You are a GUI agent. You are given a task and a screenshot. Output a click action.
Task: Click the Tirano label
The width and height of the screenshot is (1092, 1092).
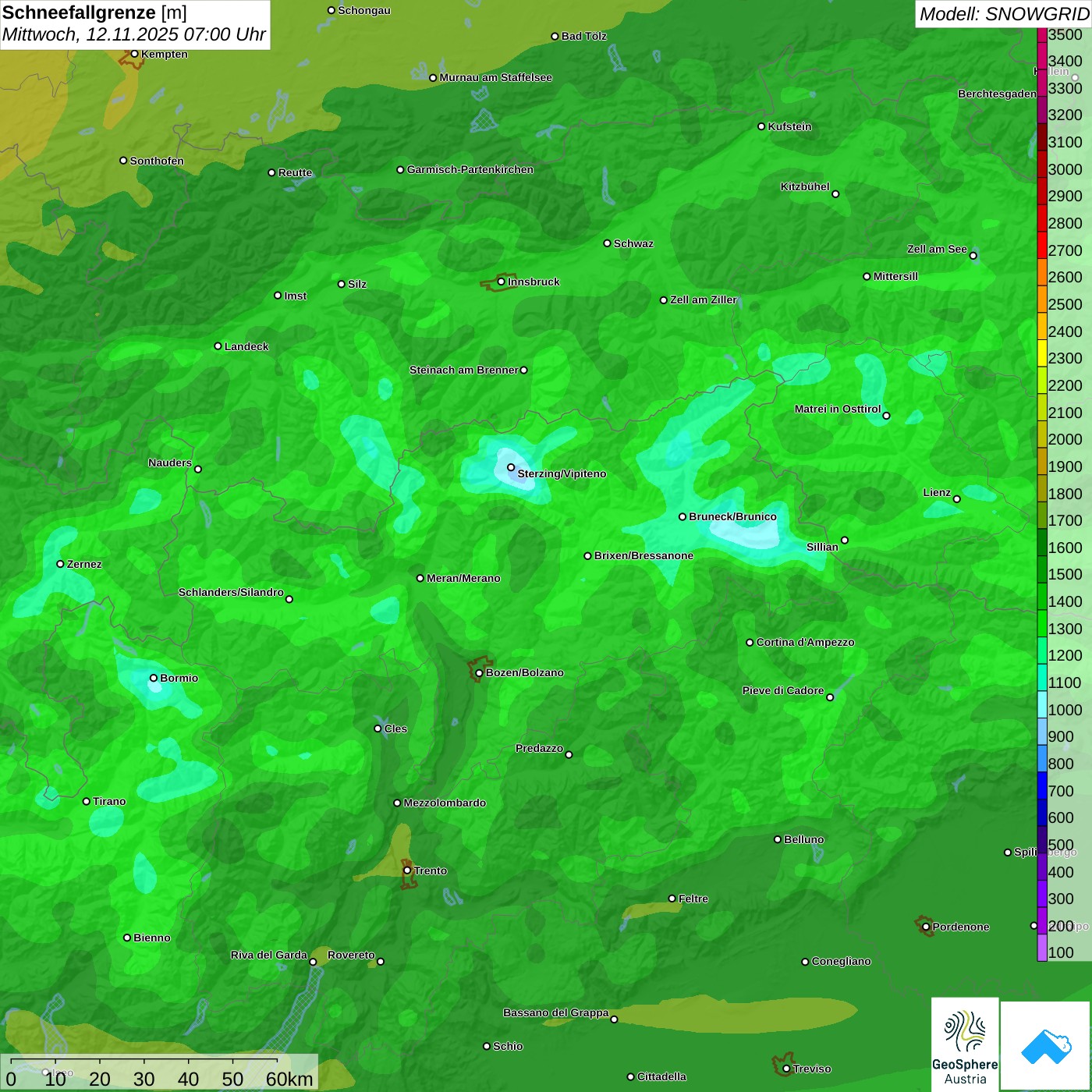109,801
